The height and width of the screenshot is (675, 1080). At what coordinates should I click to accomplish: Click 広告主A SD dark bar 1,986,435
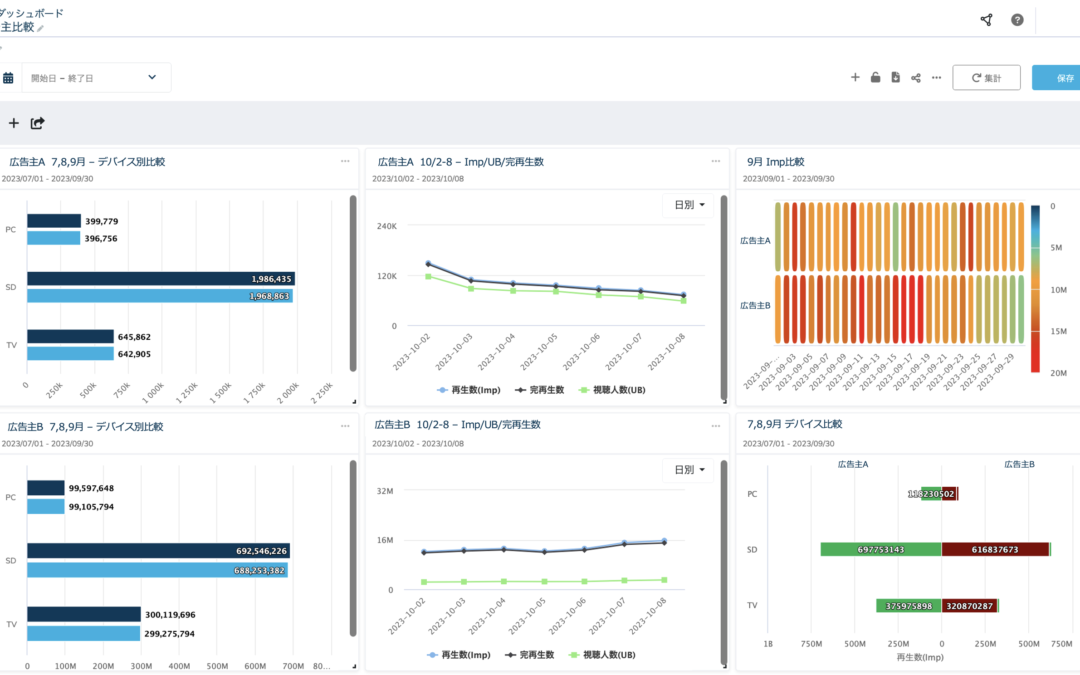point(161,278)
